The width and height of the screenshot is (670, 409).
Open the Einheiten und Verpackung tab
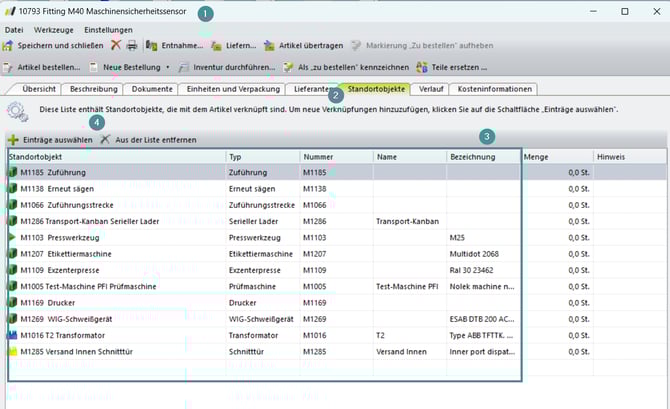tap(233, 89)
